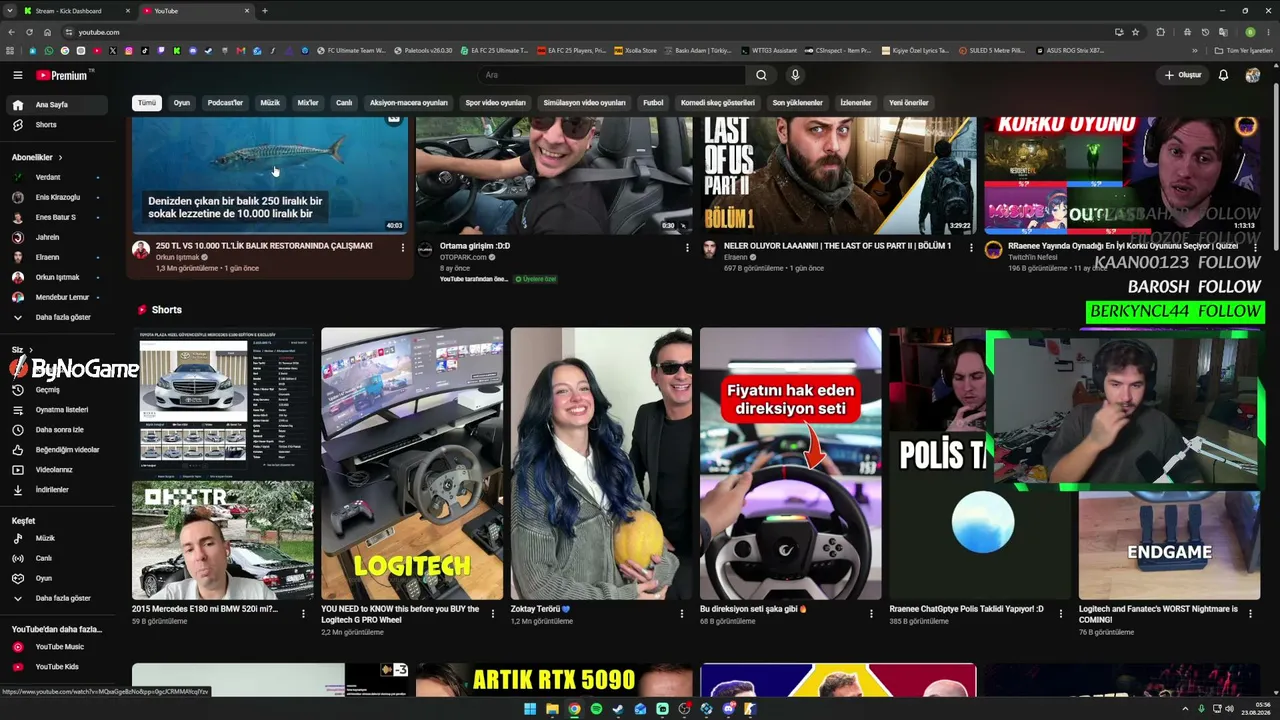Click the youtube.com address bar
1280x720 pixels.
click(x=590, y=32)
